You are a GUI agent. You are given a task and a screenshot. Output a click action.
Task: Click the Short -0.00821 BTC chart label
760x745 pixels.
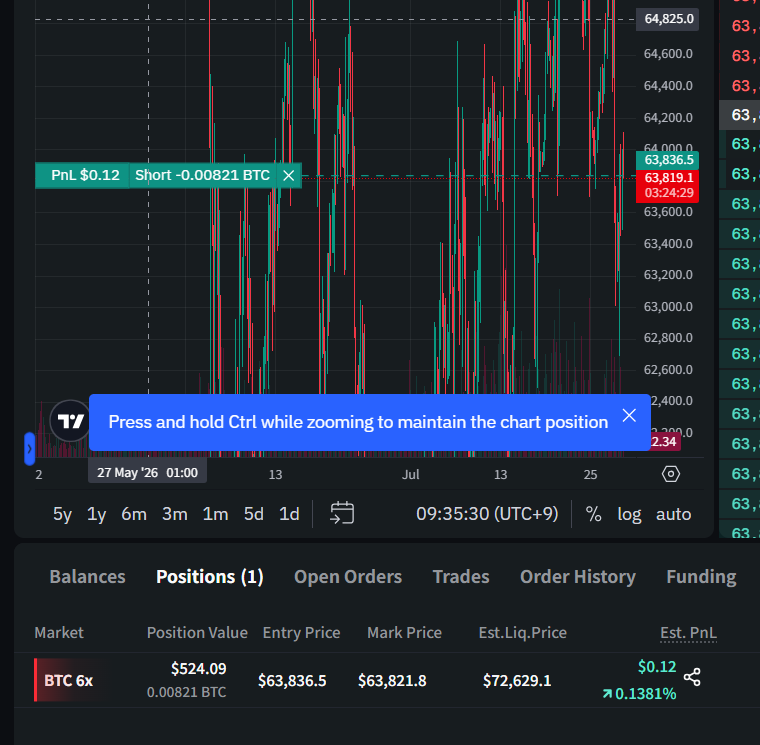[x=202, y=175]
